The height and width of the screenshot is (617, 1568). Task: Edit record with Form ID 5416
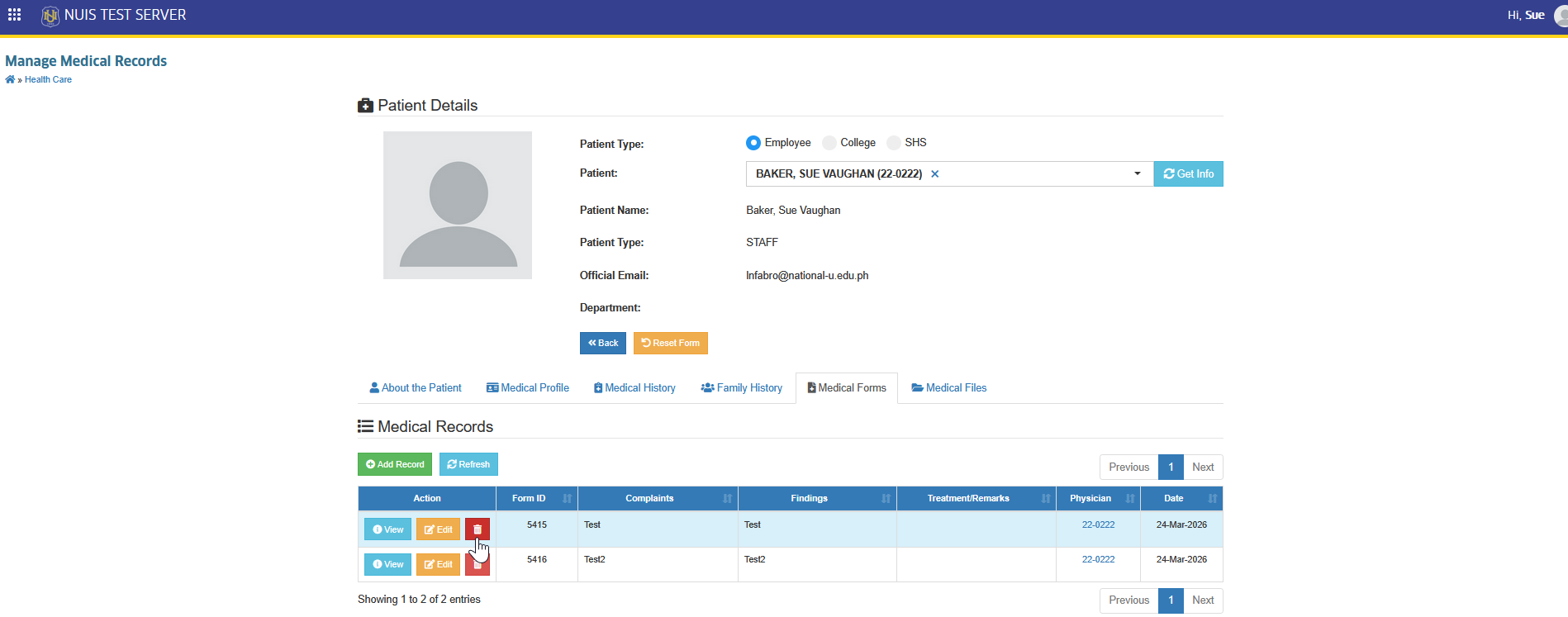pos(438,564)
